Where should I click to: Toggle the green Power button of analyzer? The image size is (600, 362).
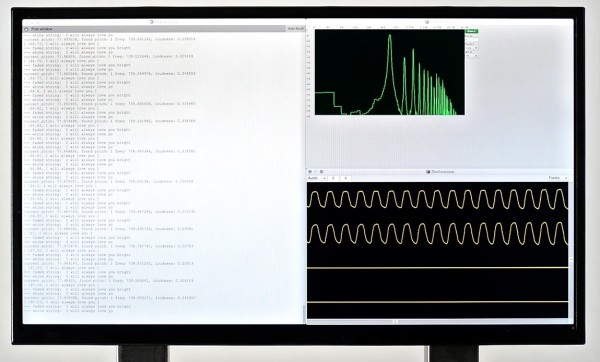point(471,31)
